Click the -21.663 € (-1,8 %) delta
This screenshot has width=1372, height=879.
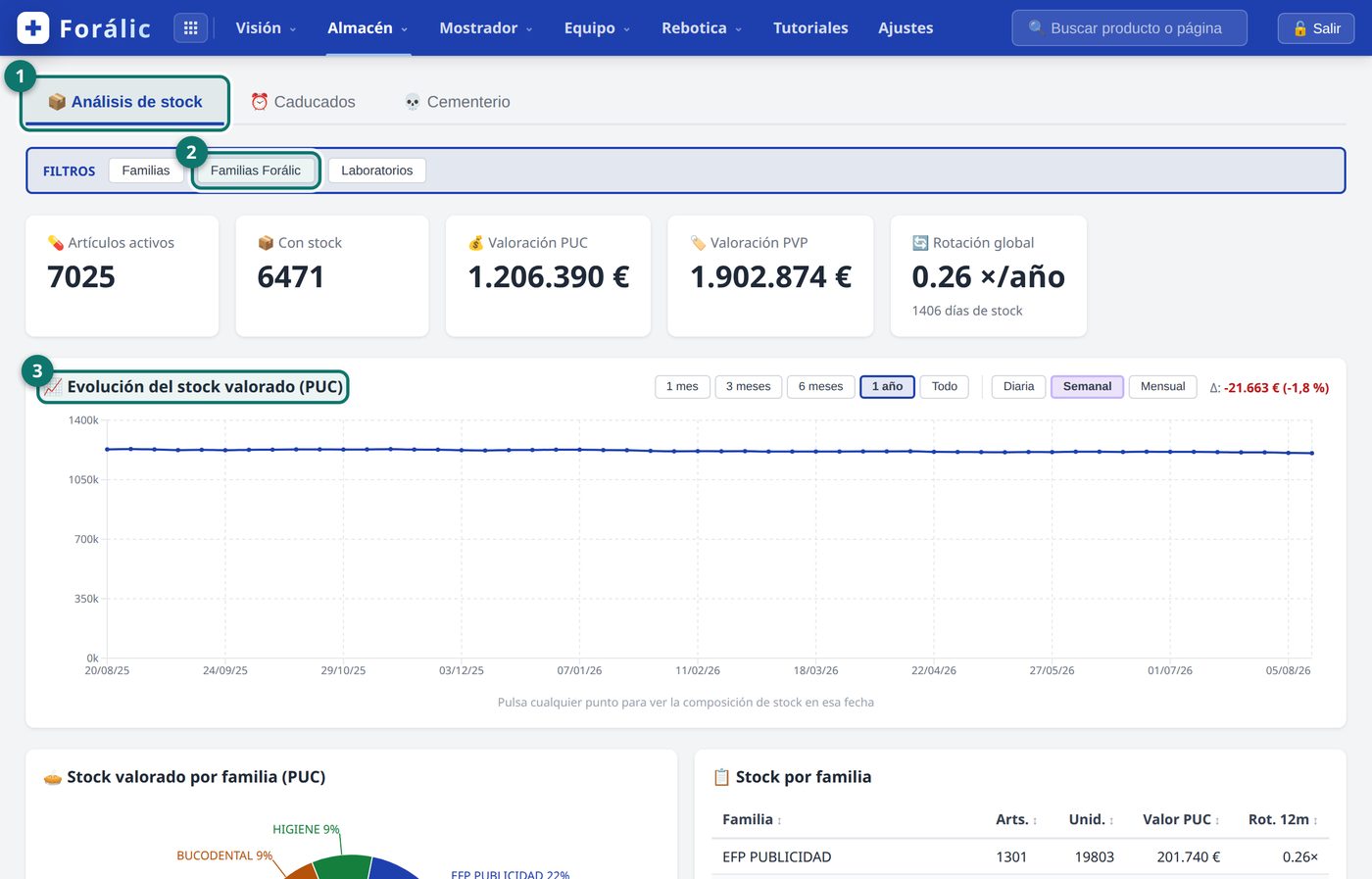click(x=1276, y=388)
